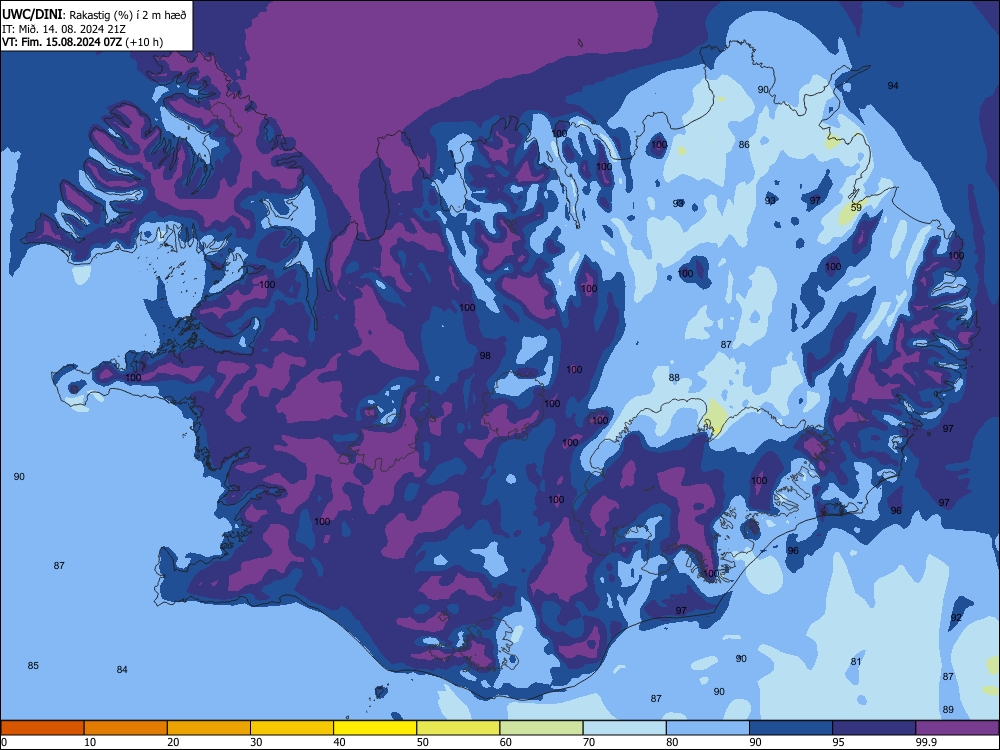
Task: Select the amber 30–40 legend swatch
Action: click(x=292, y=728)
